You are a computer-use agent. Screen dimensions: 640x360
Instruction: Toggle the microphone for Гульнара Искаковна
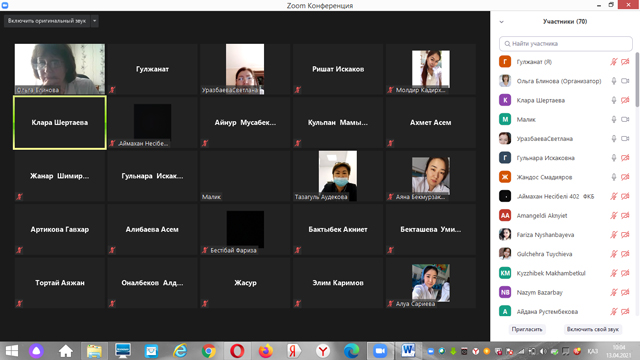(613, 158)
